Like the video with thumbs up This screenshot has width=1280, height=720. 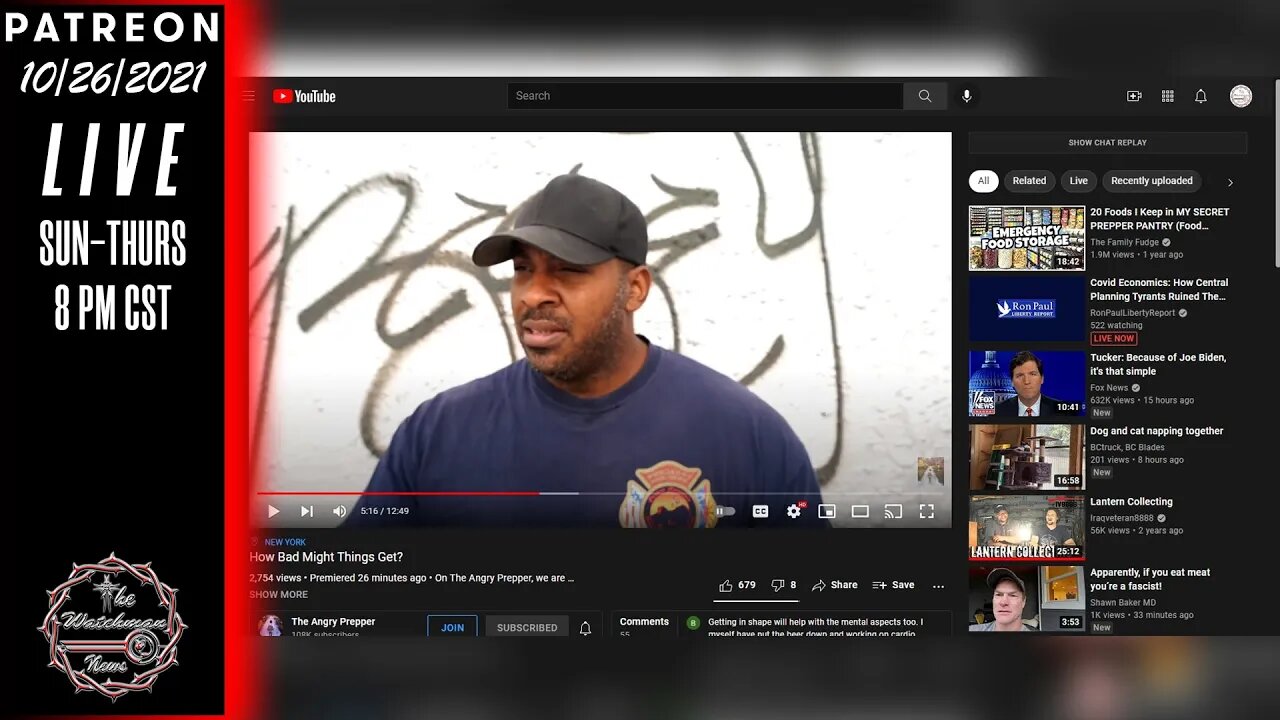[x=737, y=585]
